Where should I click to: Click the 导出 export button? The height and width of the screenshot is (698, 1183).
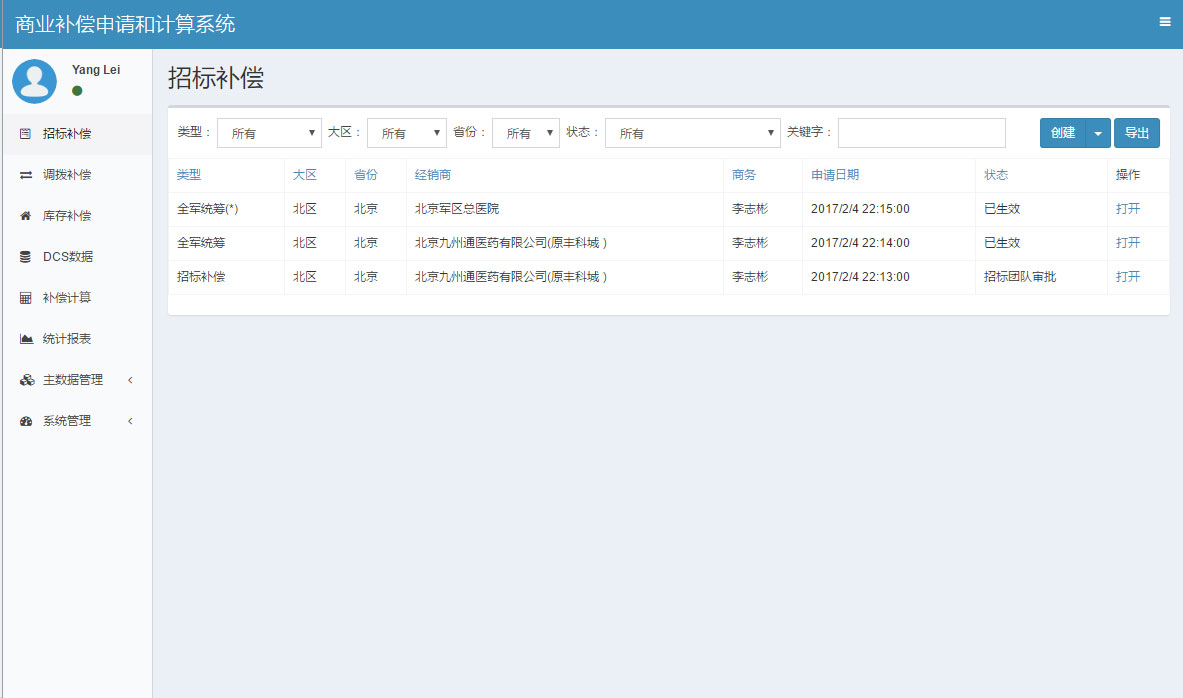coord(1137,133)
